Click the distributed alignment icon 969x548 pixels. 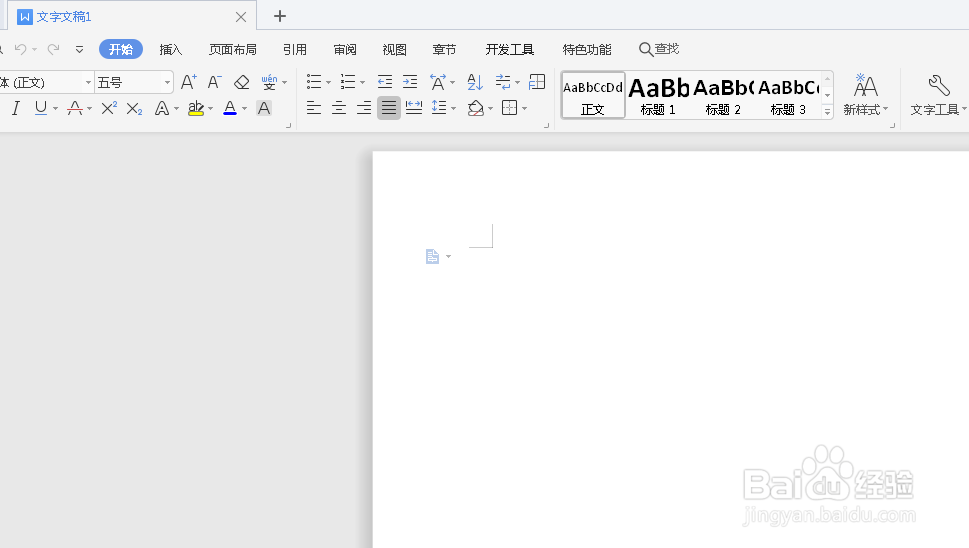(x=413, y=108)
